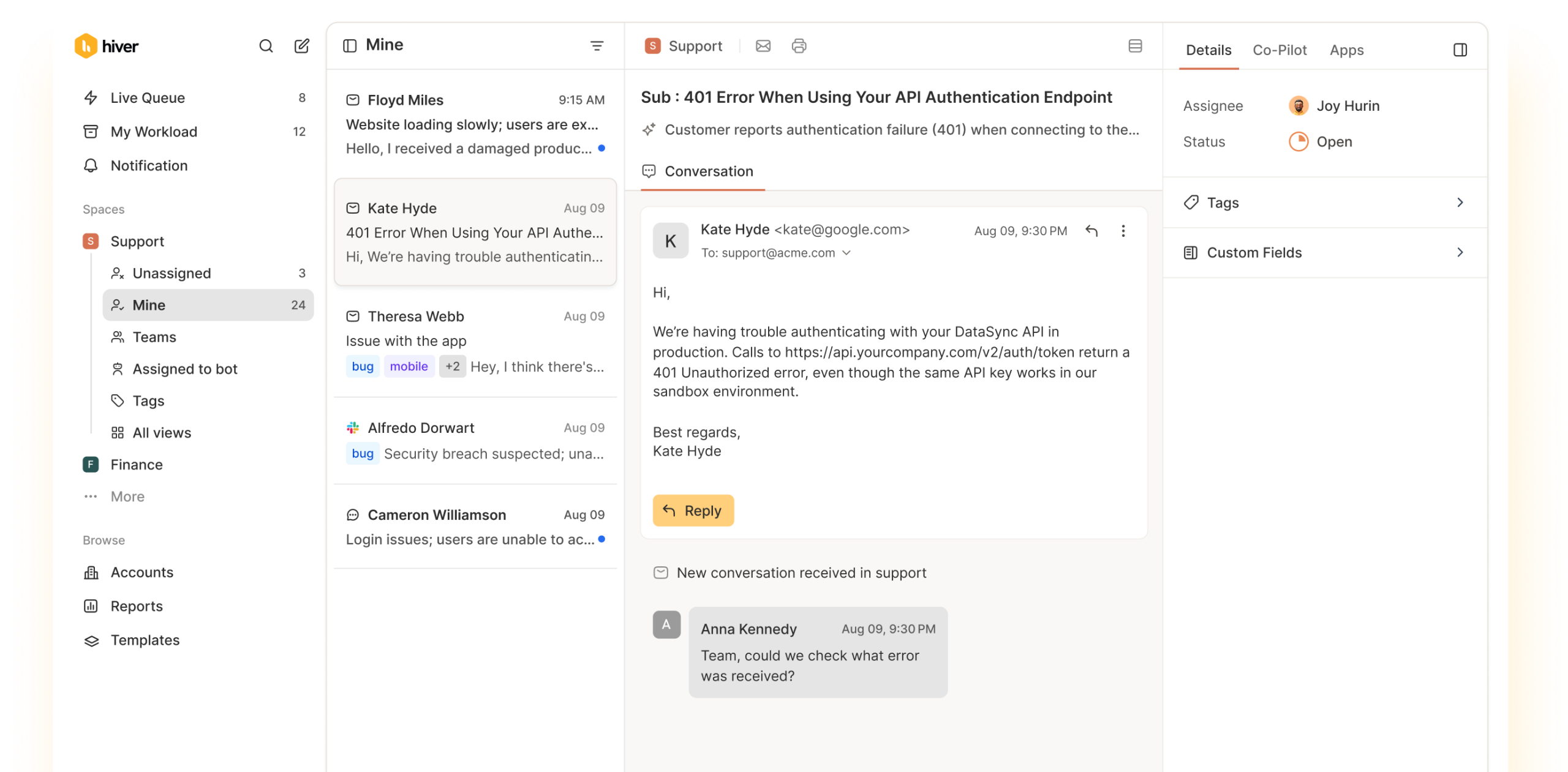Click the print icon in conversation header
The image size is (1568, 772).
point(799,46)
